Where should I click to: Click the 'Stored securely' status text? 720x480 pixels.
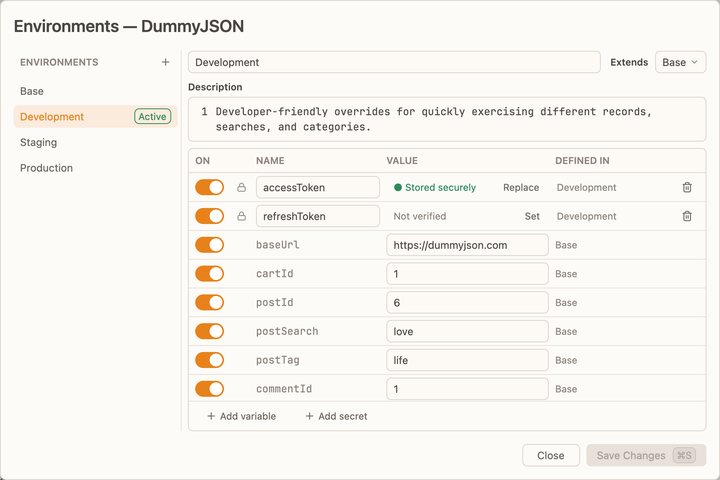click(440, 187)
